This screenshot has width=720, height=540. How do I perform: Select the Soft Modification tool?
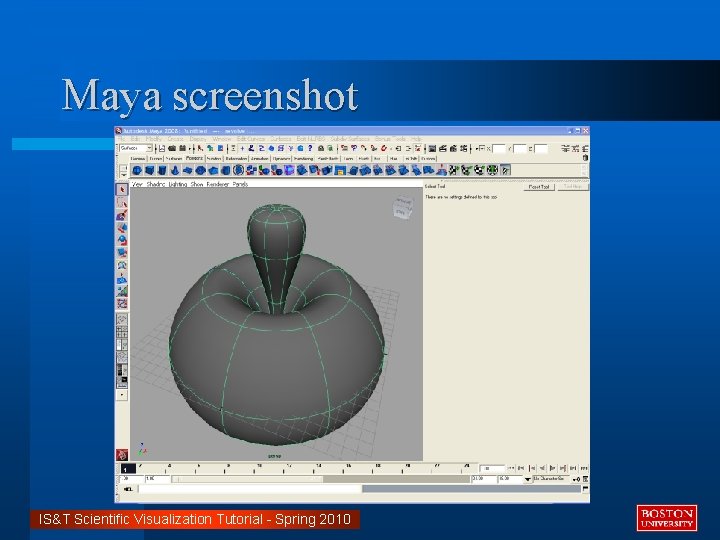point(122,278)
